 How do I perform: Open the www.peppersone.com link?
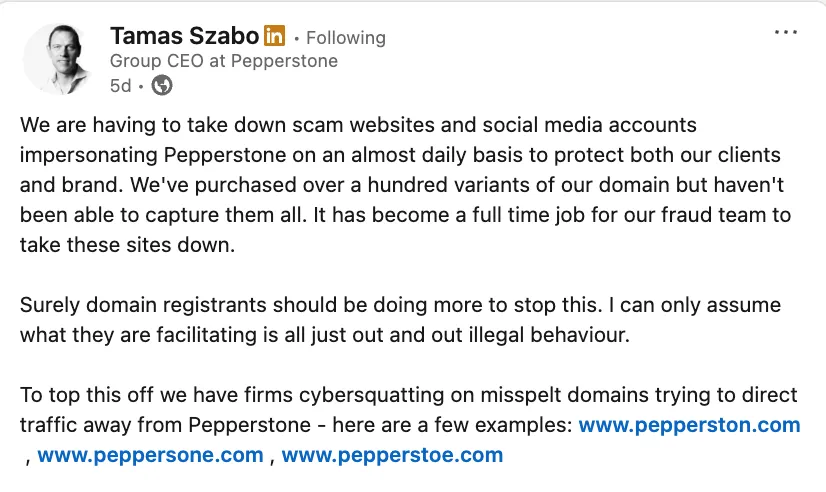(x=150, y=455)
